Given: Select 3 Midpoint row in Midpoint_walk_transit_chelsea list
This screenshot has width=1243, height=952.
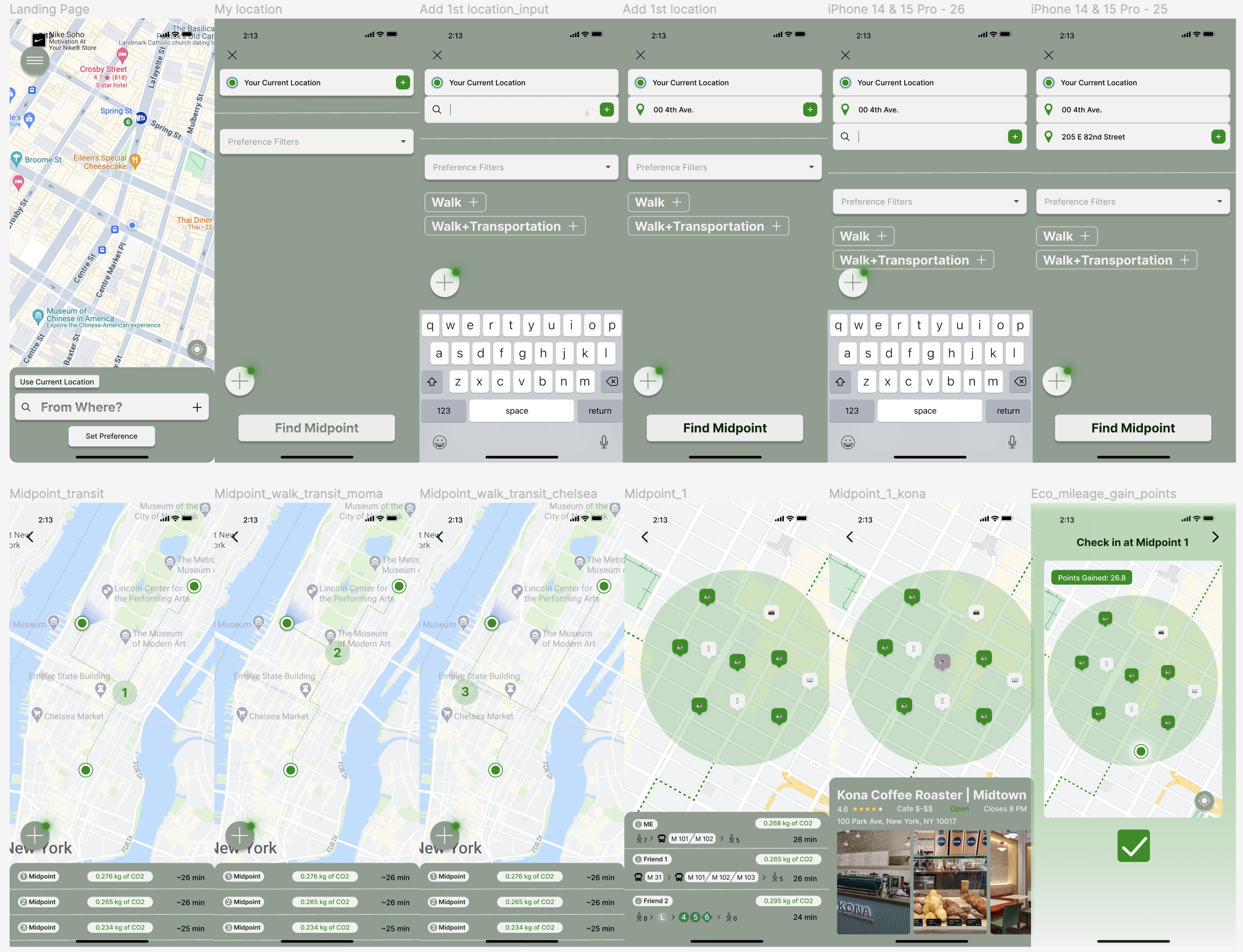Looking at the screenshot, I should click(x=521, y=928).
